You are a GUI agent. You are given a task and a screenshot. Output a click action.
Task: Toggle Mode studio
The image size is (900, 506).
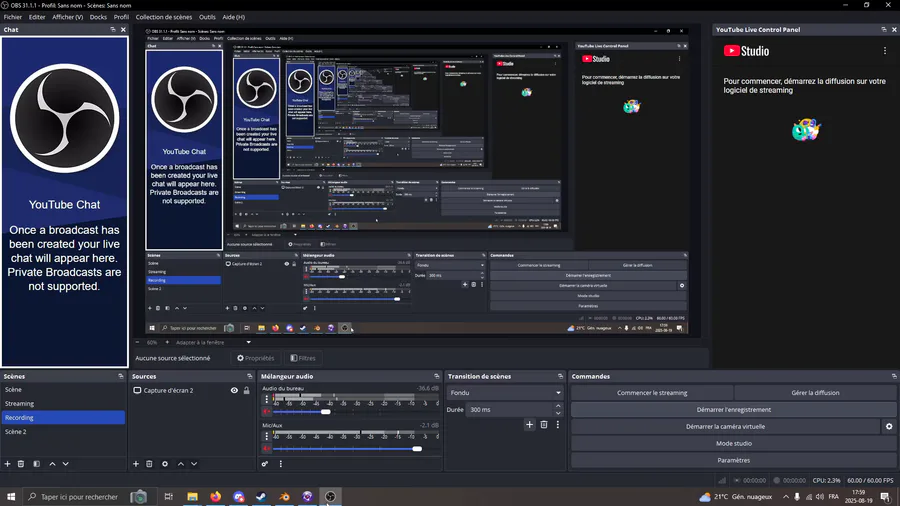(734, 443)
